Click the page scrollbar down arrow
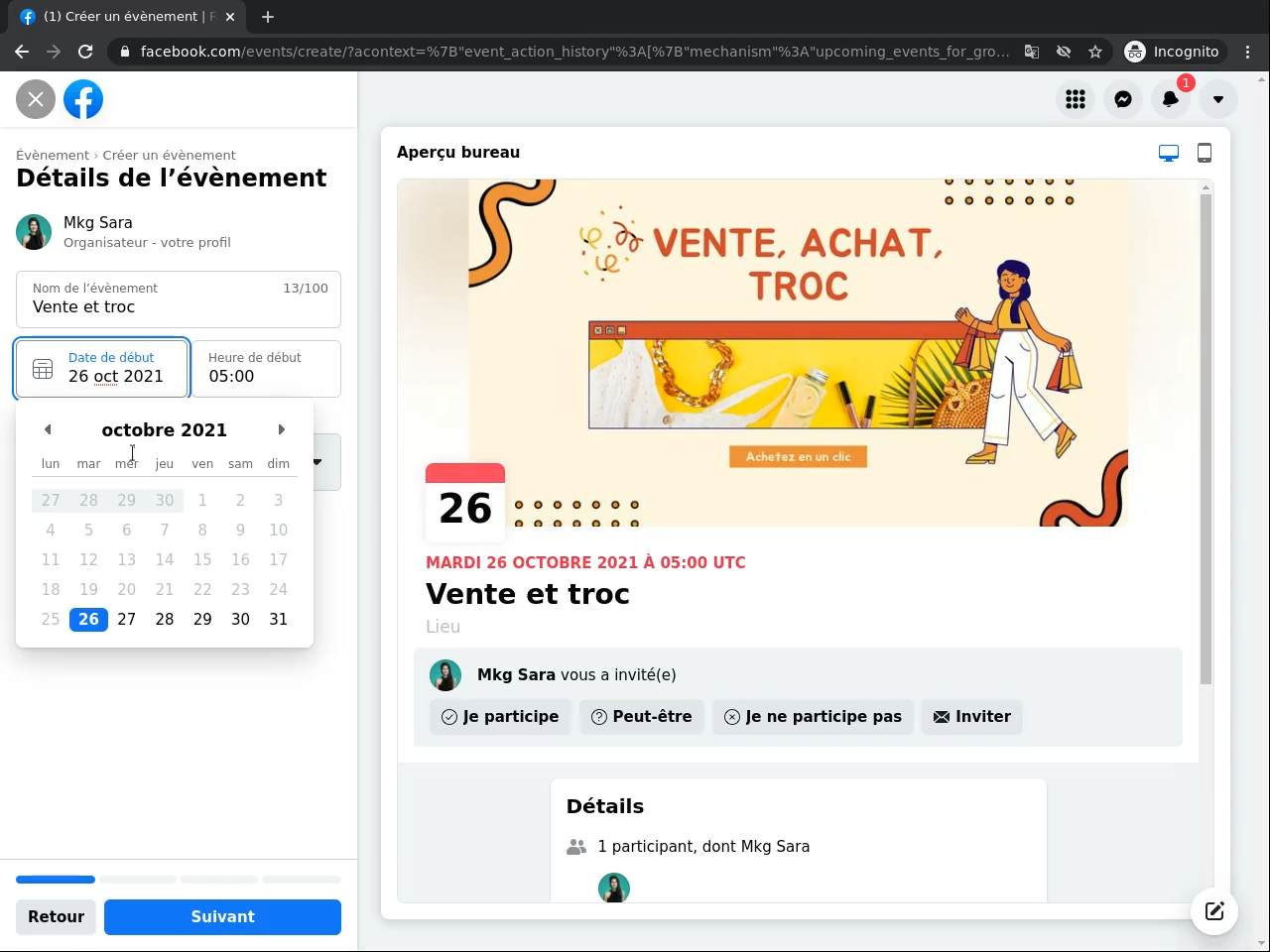 (1262, 943)
